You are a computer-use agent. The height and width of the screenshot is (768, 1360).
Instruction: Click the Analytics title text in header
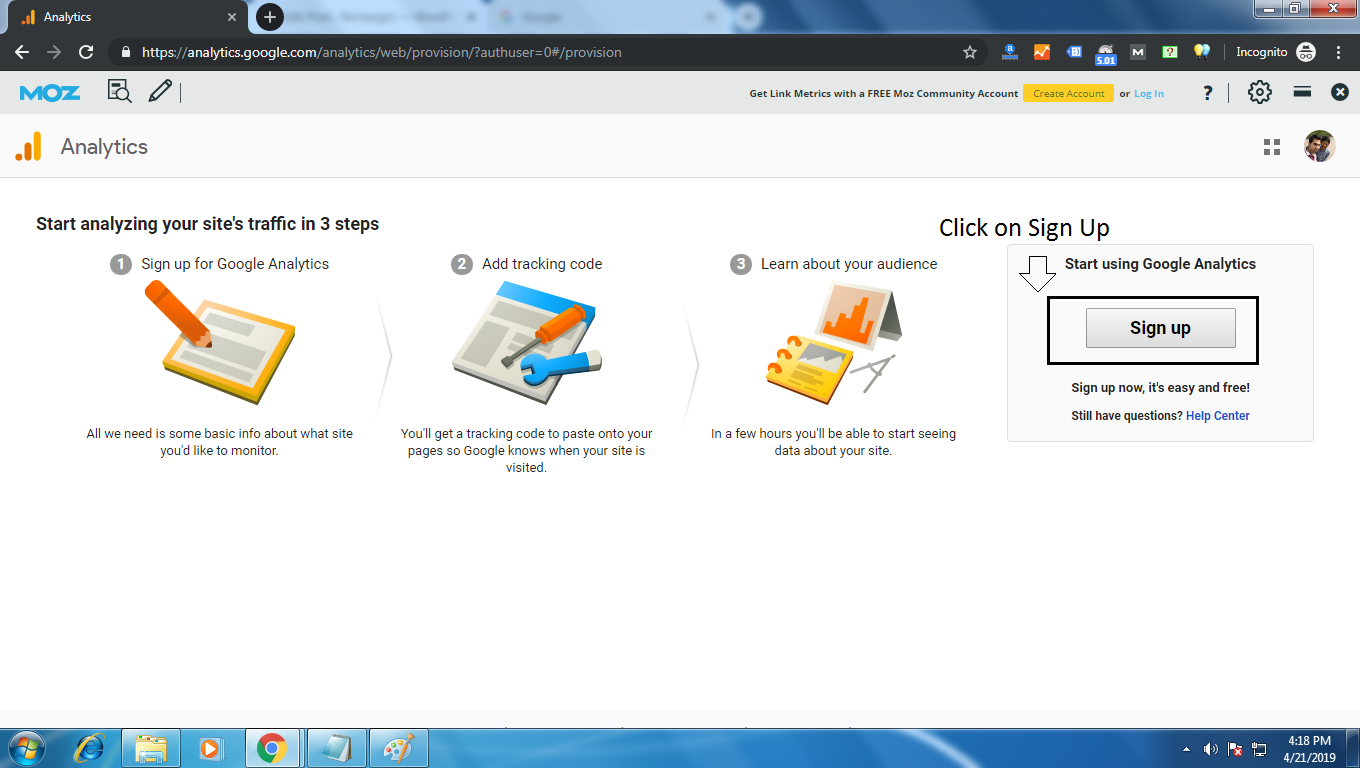tap(104, 147)
